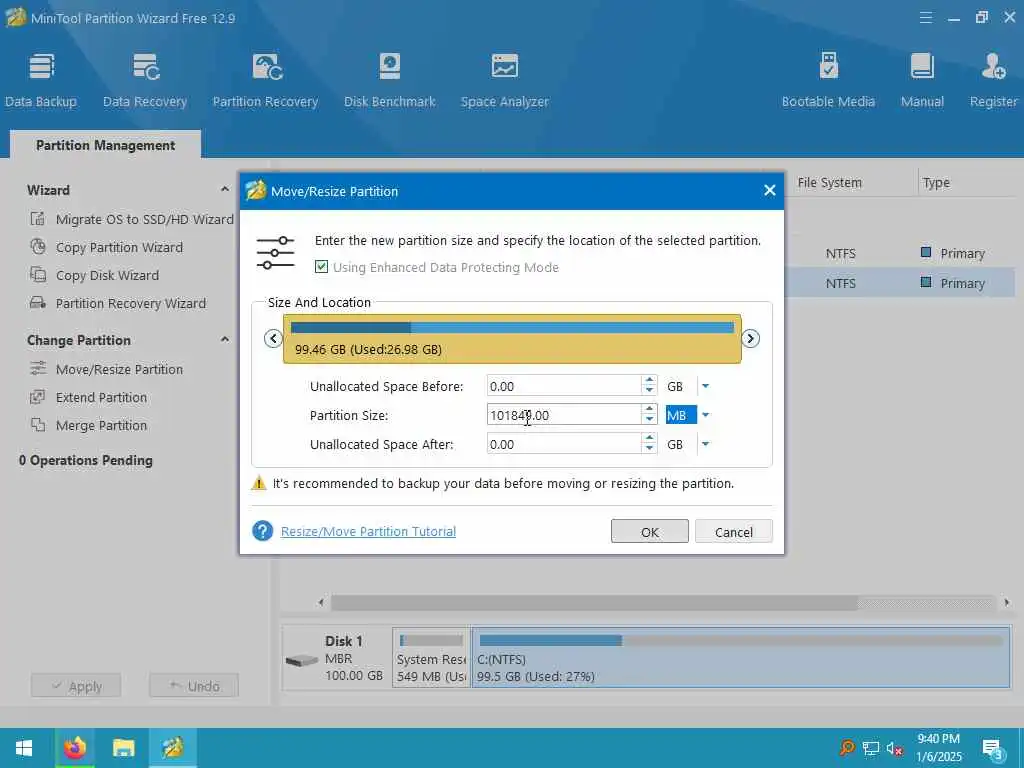Click MiniTool Partition Wizard taskbar icon
The width and height of the screenshot is (1024, 768).
point(173,748)
